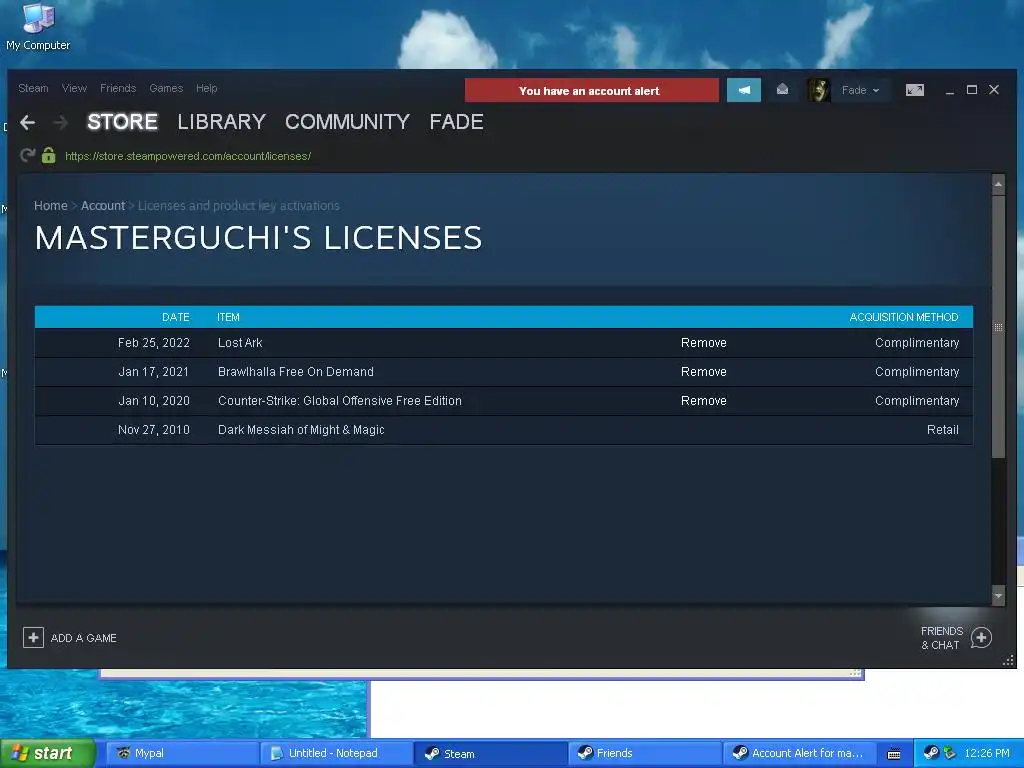
Task: Switch to the FADE profile tab
Action: click(456, 122)
